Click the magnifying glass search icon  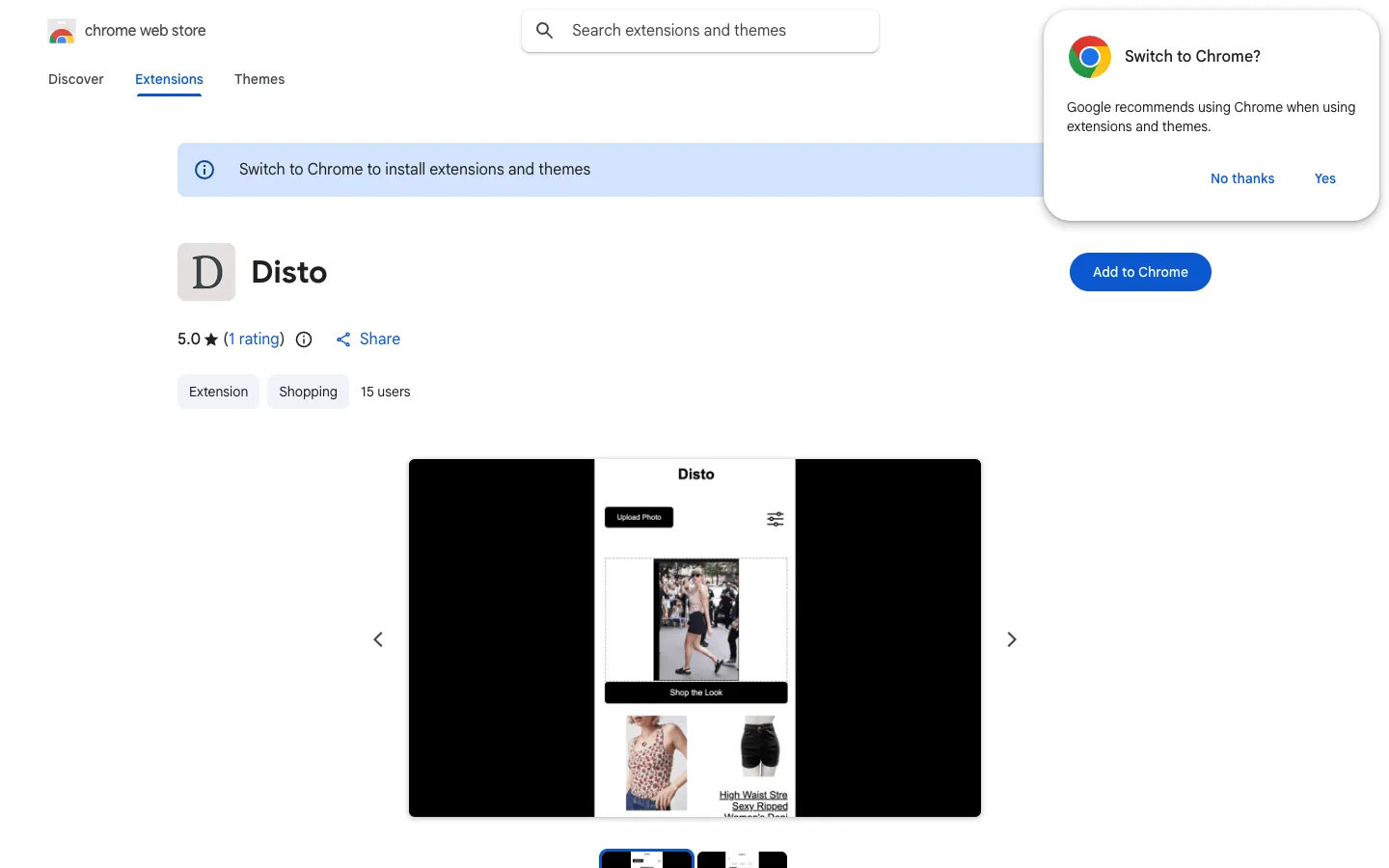(x=545, y=31)
